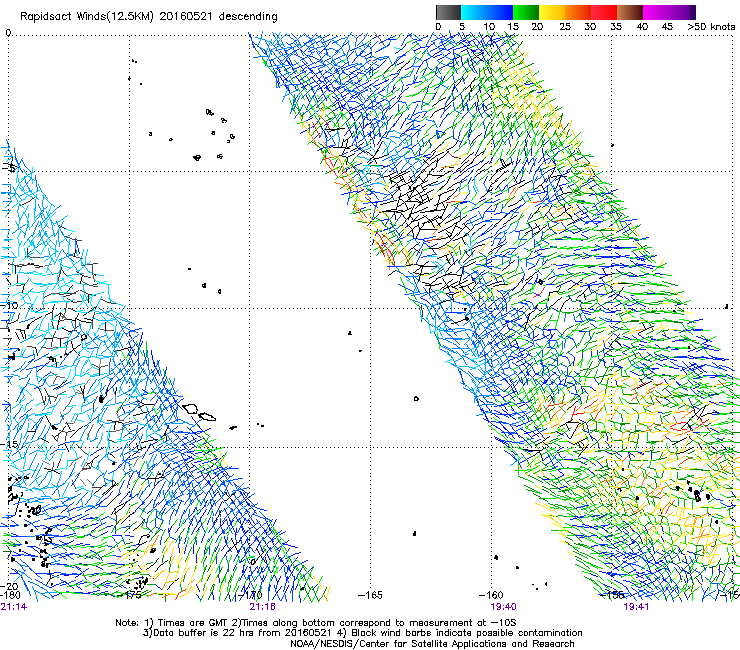
Task: Click the 'Note: 1) Times are GMT' line
Action: coord(316,623)
